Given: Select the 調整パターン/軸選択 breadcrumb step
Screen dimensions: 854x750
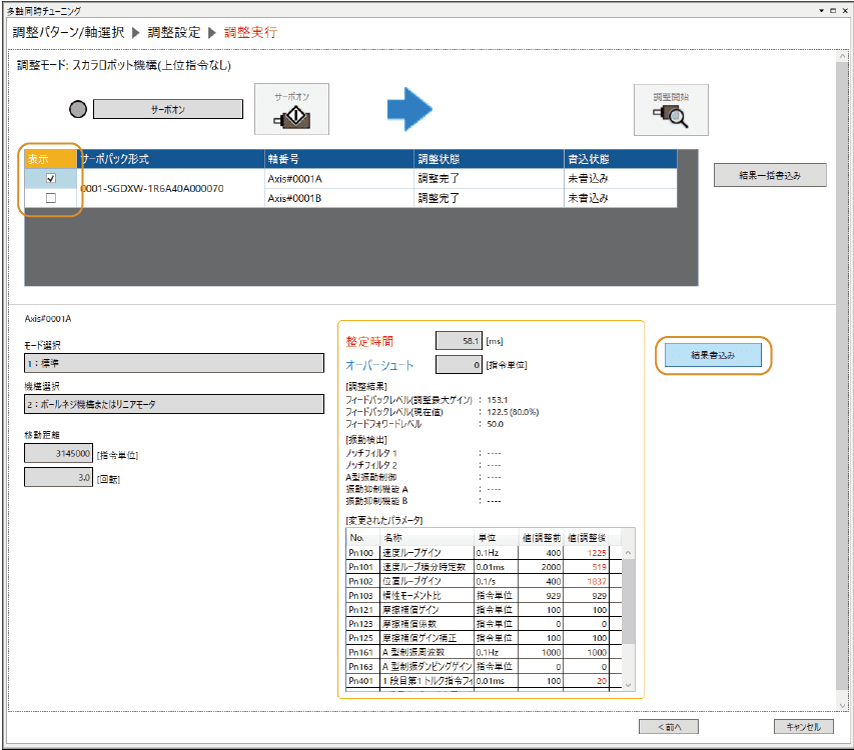Looking at the screenshot, I should click(x=68, y=32).
